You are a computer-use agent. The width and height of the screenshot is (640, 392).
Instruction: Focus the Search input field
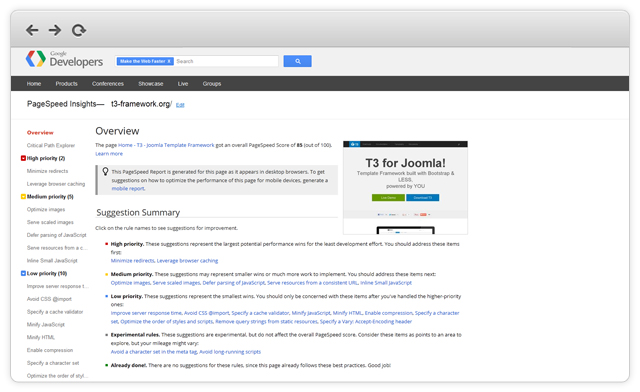pyautogui.click(x=227, y=61)
